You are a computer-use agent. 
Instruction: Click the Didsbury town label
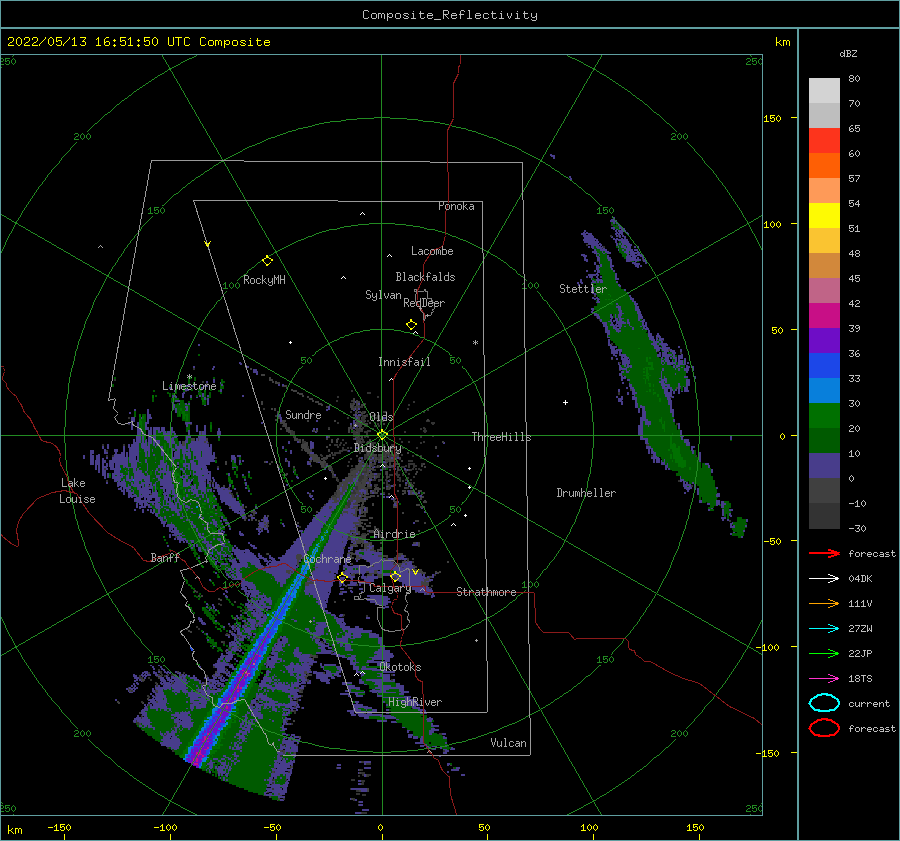377,448
